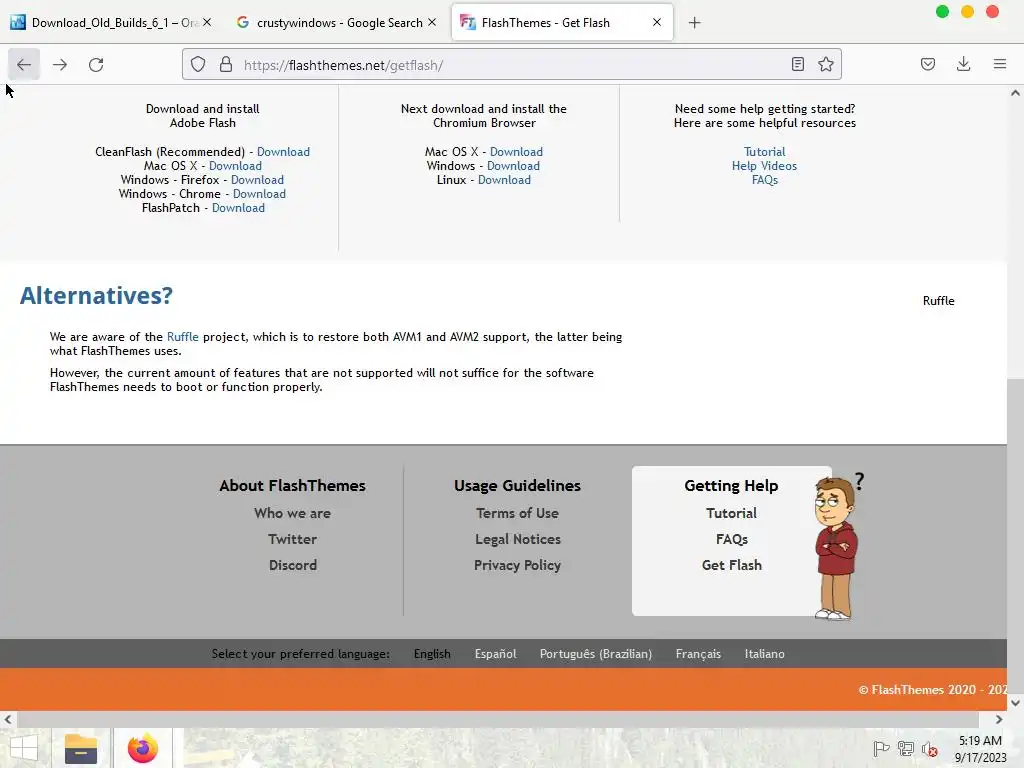Reload the FlashThemes page
Image resolution: width=1024 pixels, height=768 pixels.
pos(96,65)
